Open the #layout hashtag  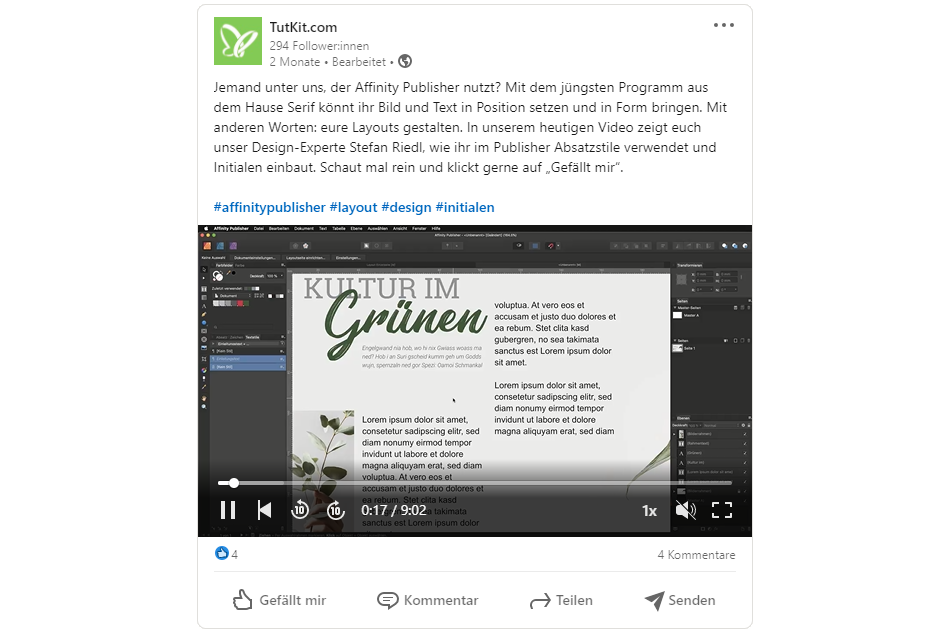(353, 207)
